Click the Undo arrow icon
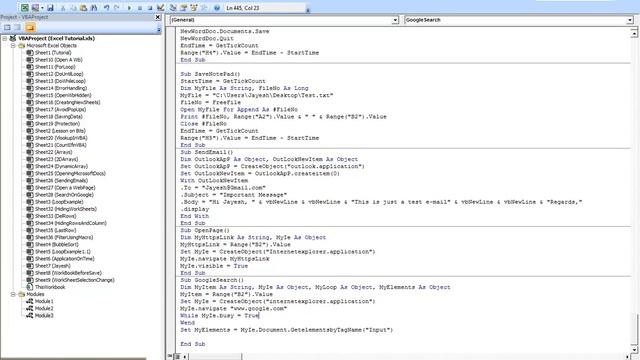The width and height of the screenshot is (640, 360). click(107, 8)
